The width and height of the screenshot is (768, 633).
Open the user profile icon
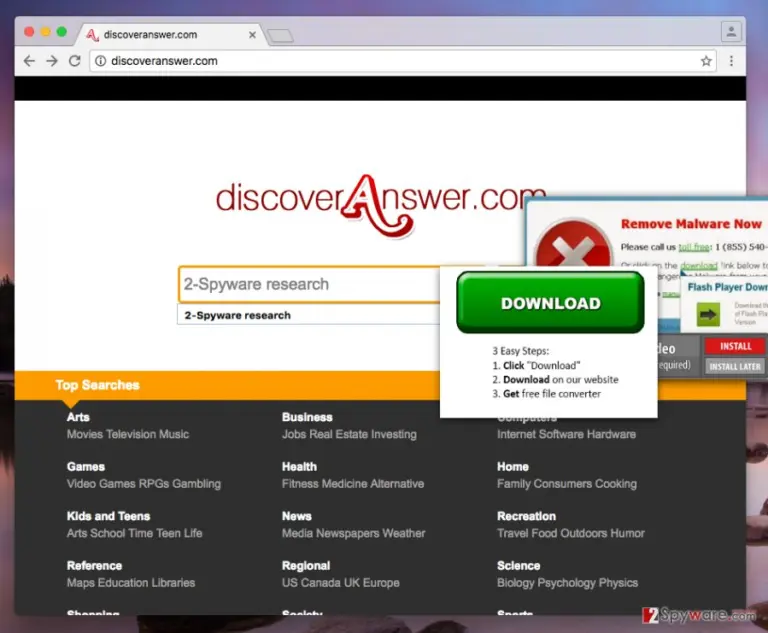click(731, 32)
